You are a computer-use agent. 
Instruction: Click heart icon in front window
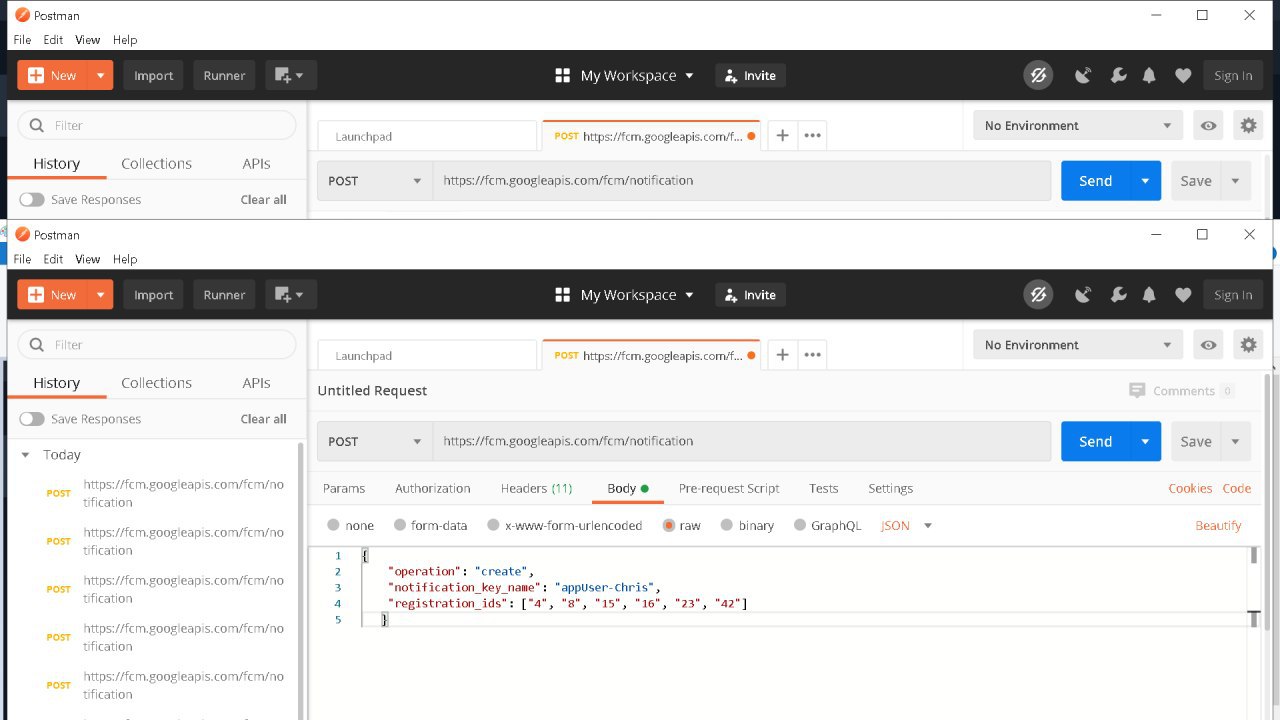click(1183, 295)
